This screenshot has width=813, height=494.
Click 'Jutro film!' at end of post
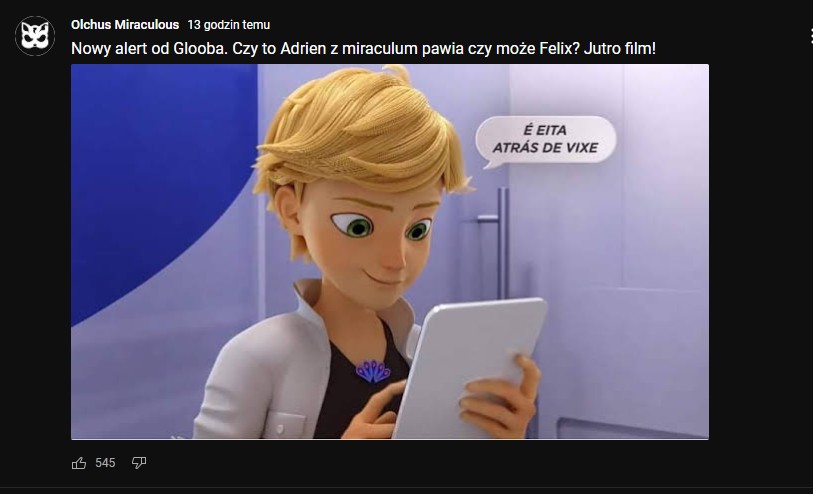620,49
